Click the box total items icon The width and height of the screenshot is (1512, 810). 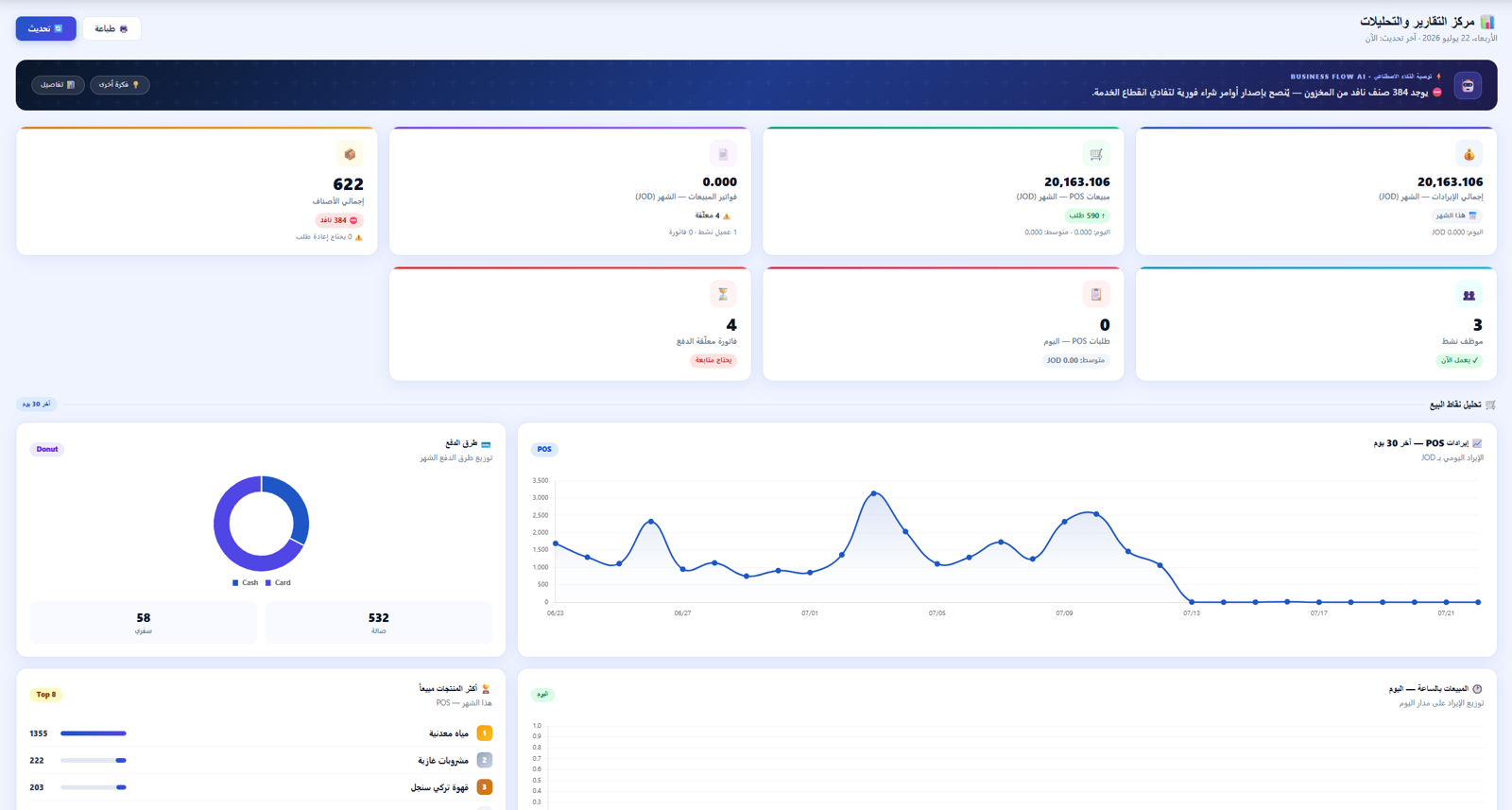tap(350, 154)
